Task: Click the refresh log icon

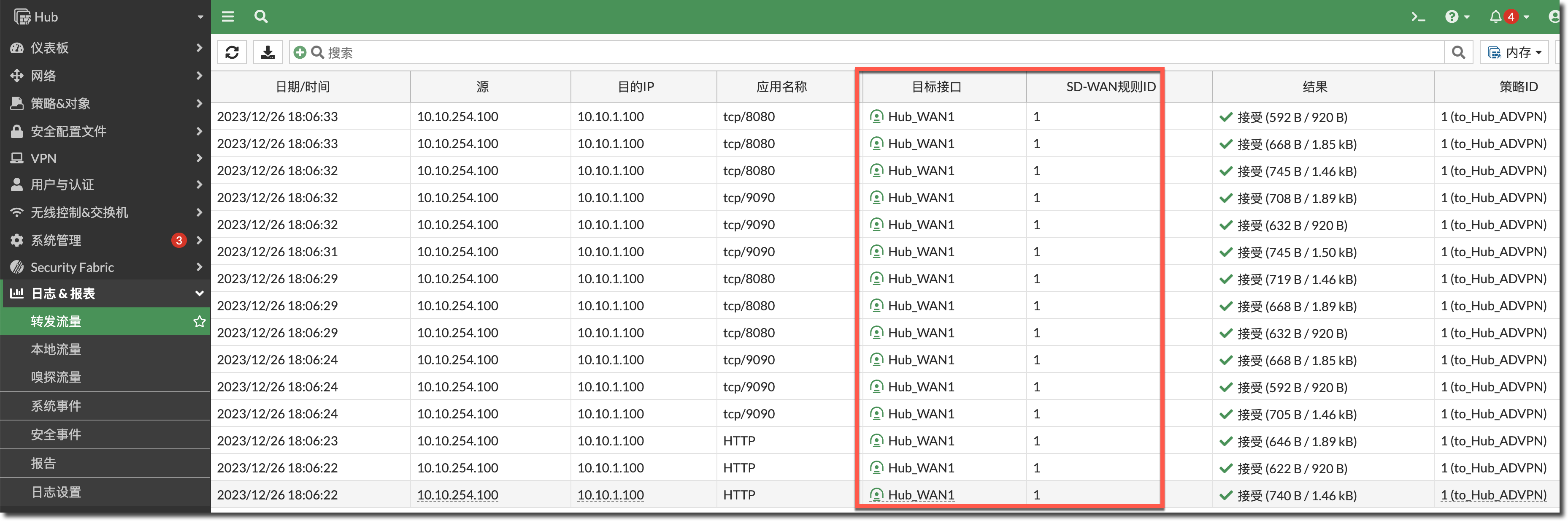Action: coord(232,52)
